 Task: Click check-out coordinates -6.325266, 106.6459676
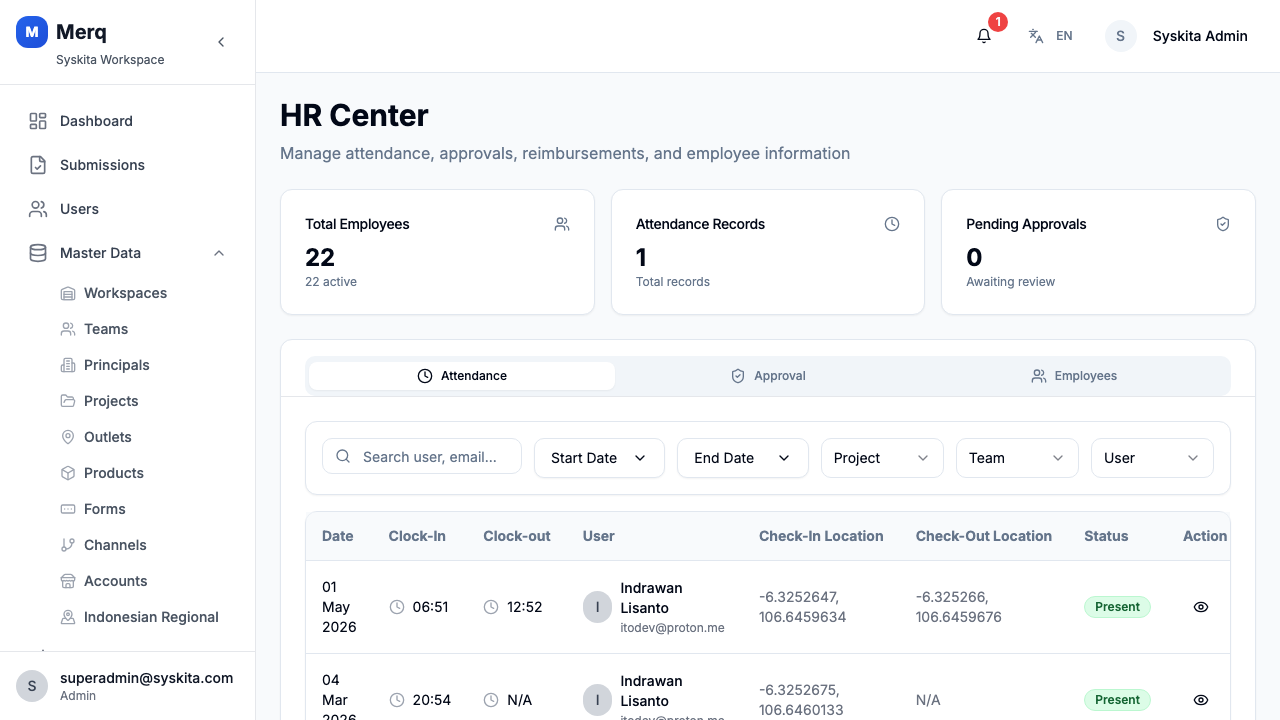[x=958, y=607]
